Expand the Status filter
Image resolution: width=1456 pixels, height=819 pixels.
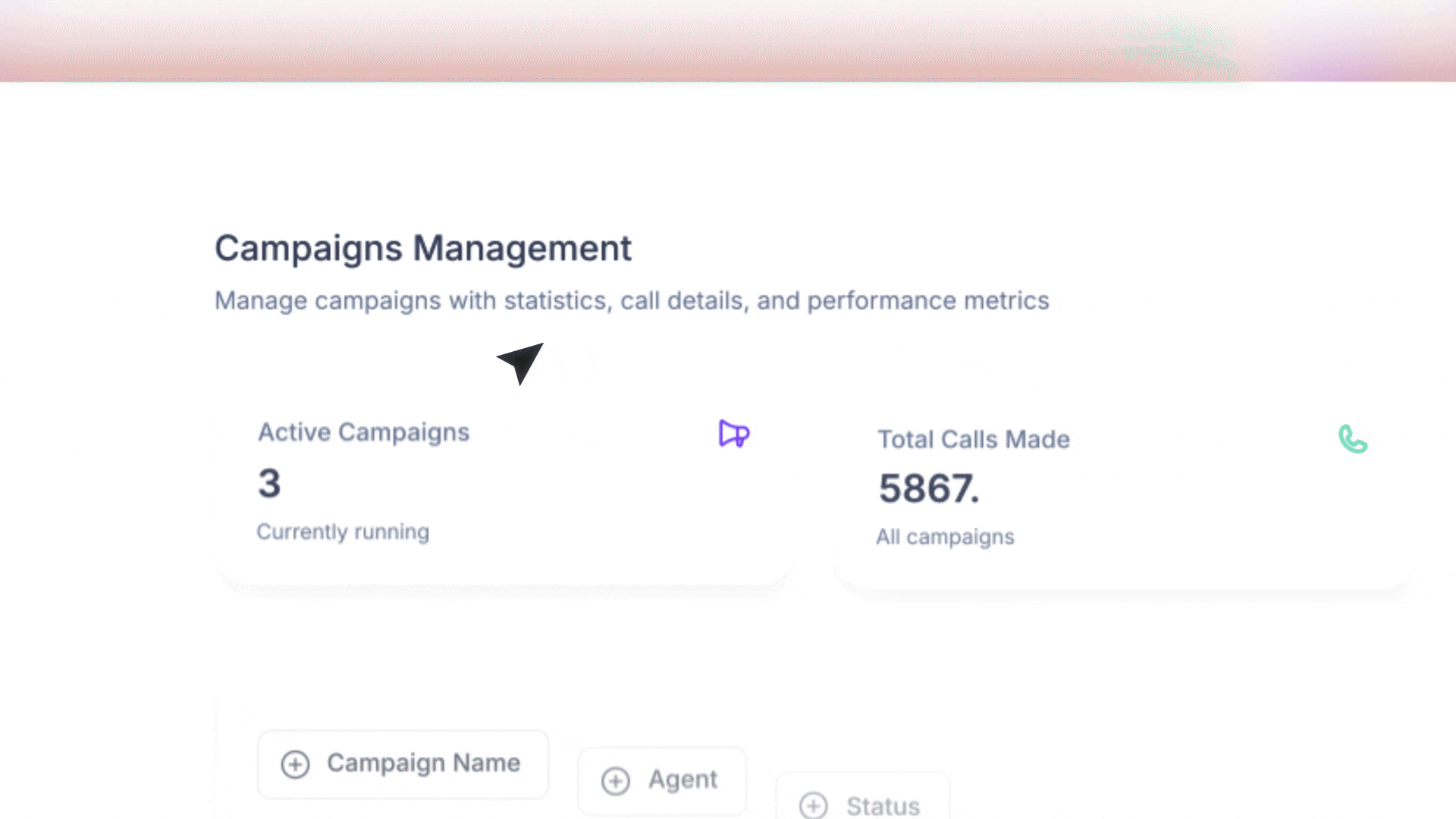pyautogui.click(x=862, y=802)
